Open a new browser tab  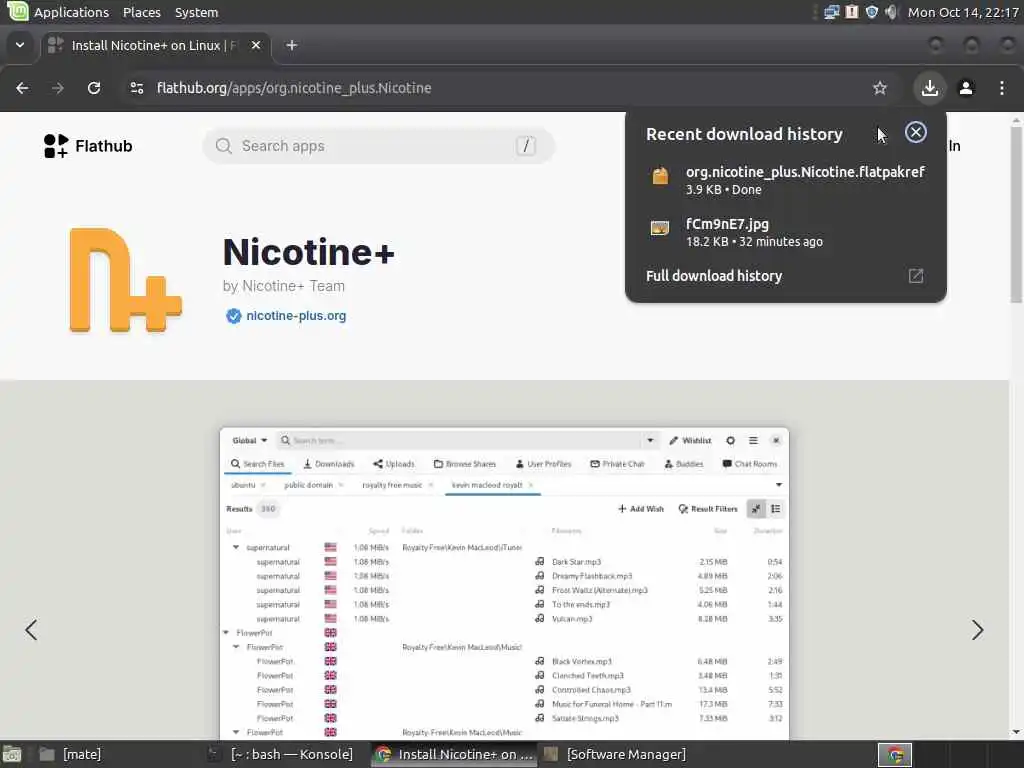(x=292, y=45)
